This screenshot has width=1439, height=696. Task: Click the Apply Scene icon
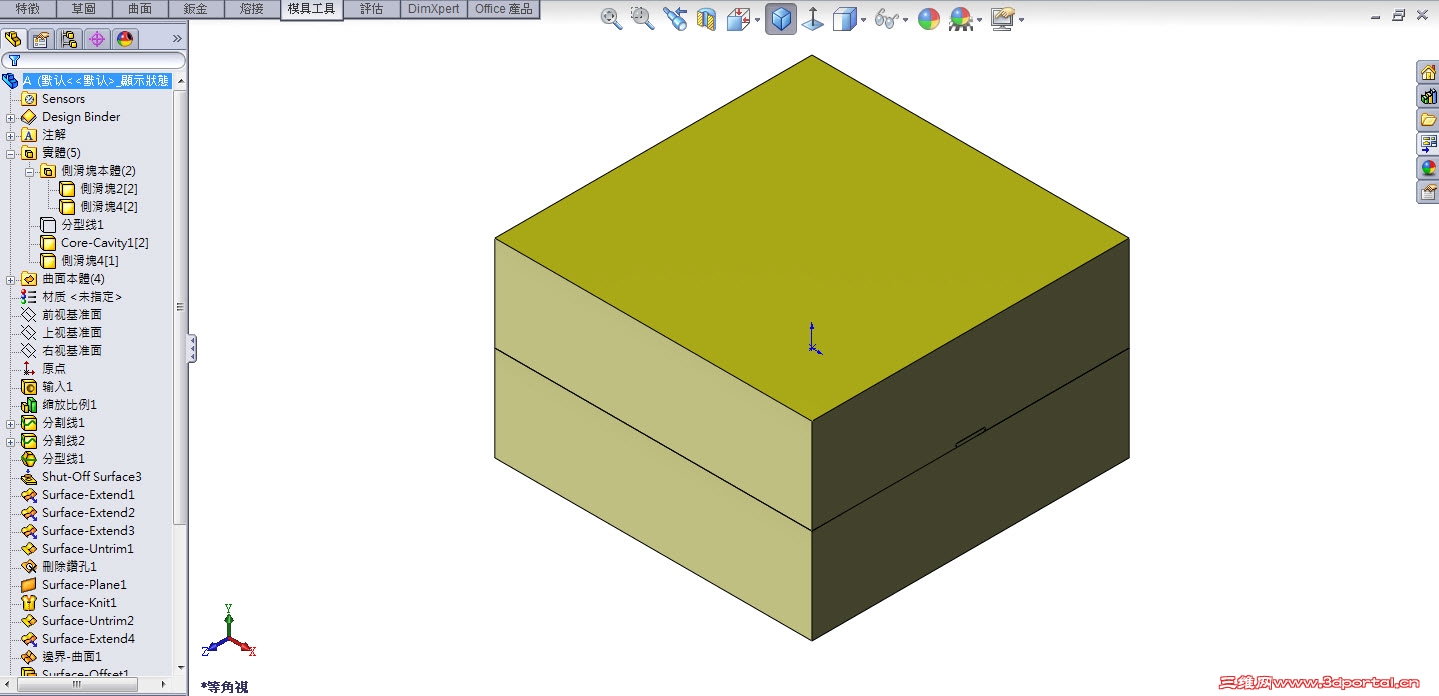(x=960, y=19)
